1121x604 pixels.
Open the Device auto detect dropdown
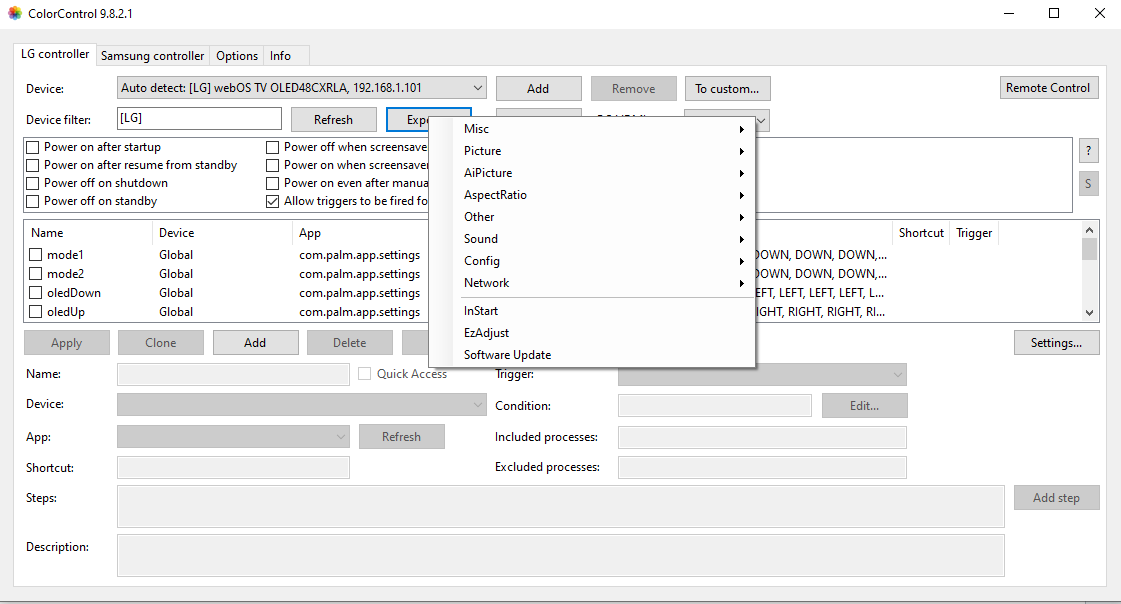(301, 88)
